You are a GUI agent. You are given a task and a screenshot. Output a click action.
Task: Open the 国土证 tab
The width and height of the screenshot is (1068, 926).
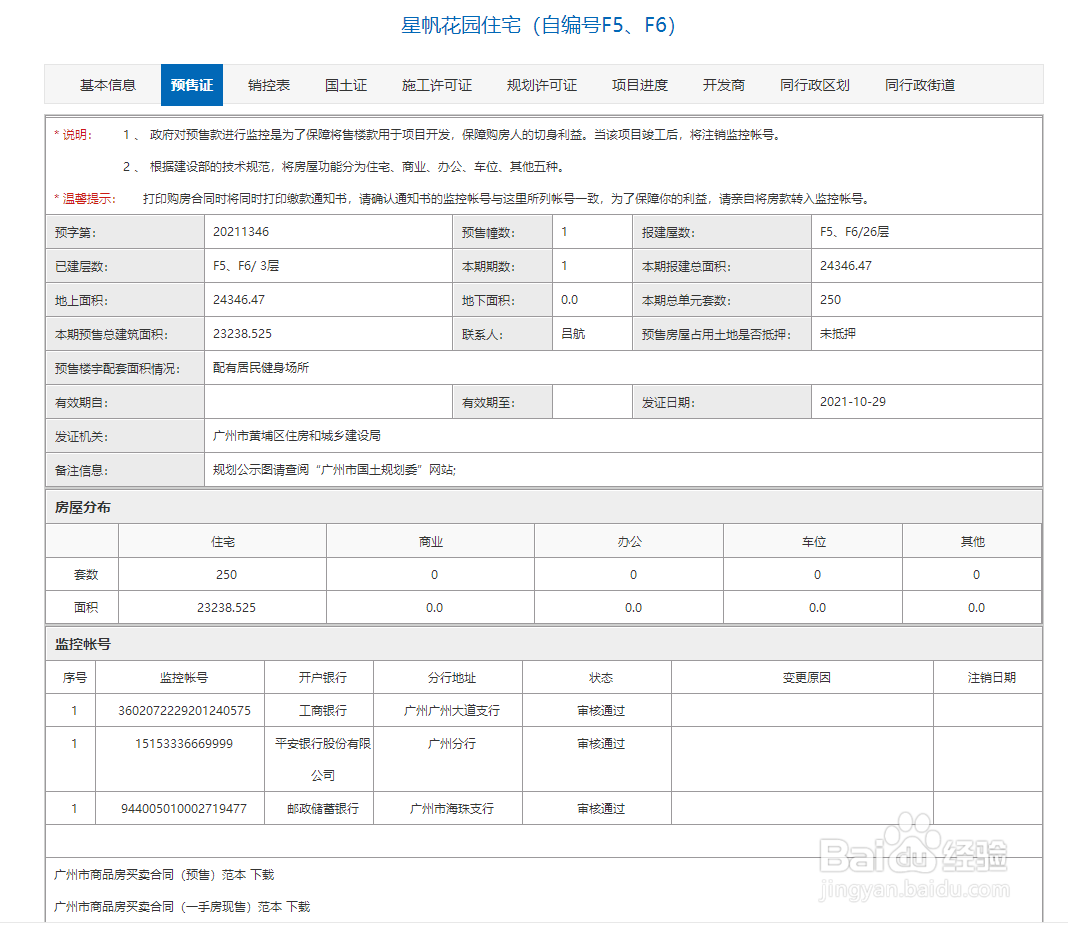346,85
